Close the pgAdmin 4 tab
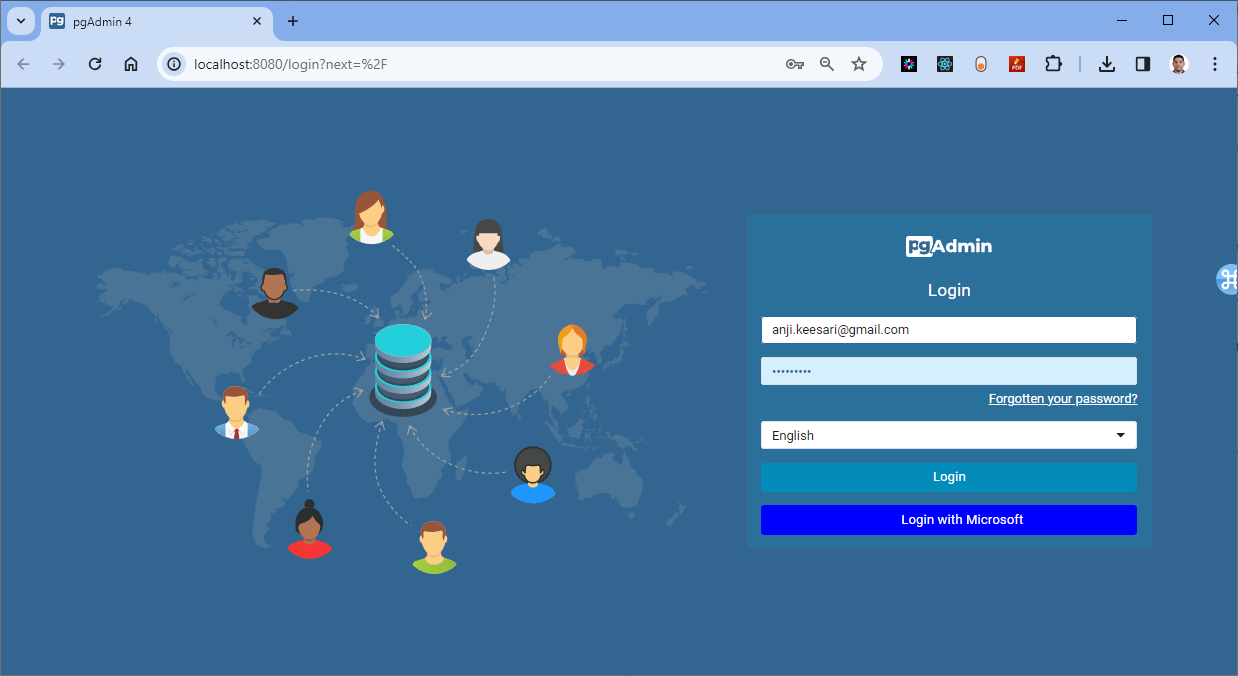 (x=257, y=21)
